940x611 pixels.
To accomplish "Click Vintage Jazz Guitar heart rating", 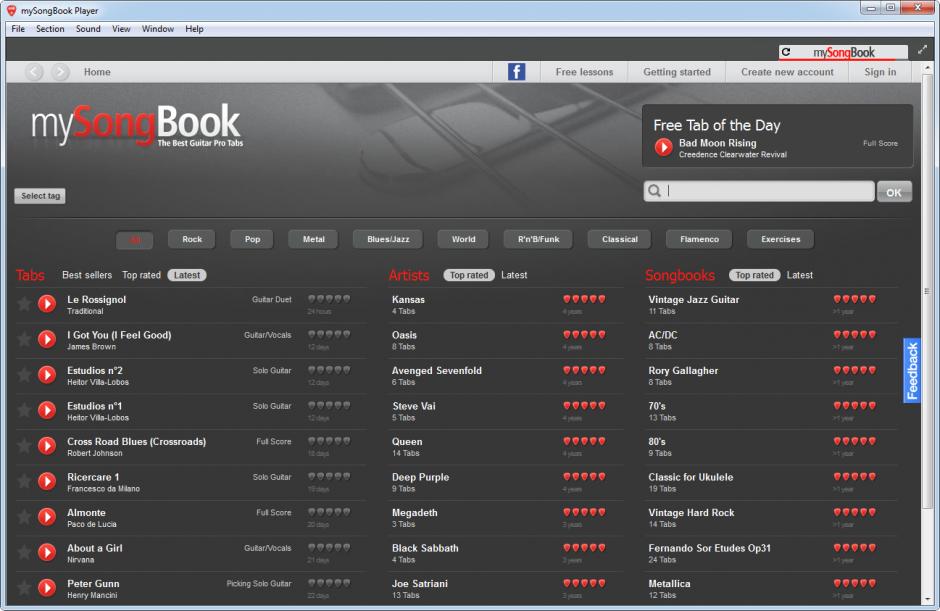I will [x=854, y=299].
